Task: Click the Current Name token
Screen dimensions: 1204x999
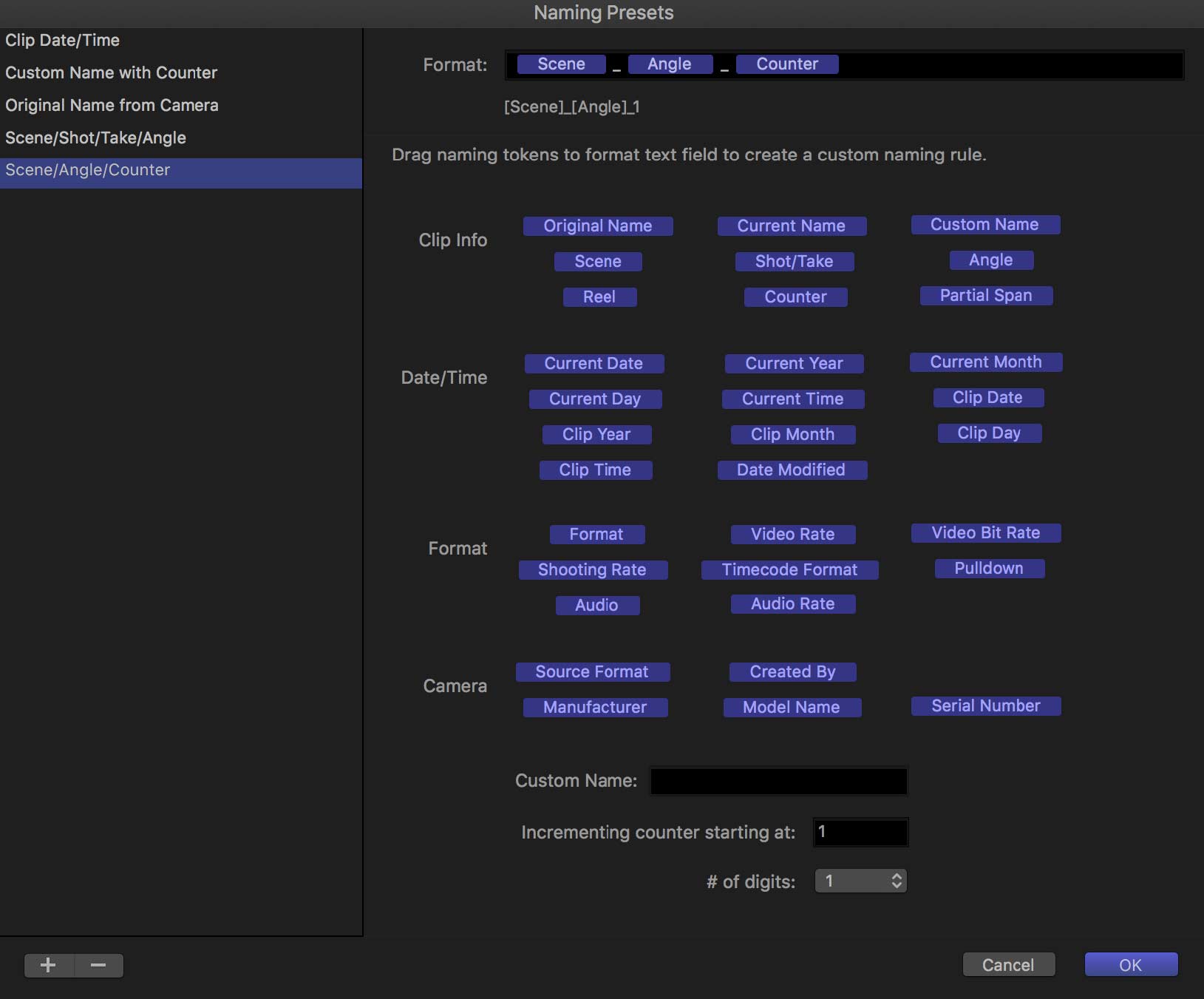Action: pos(792,226)
